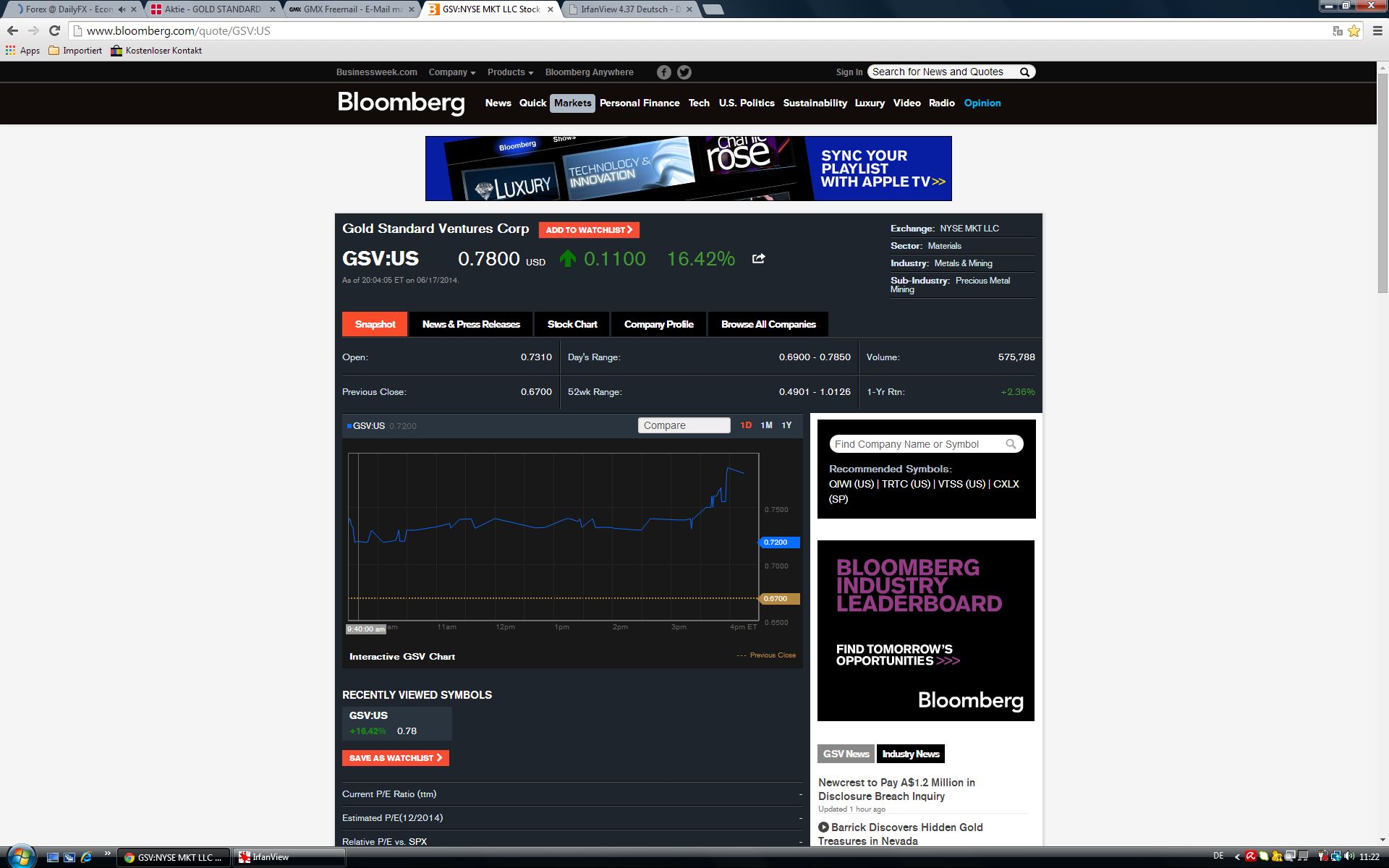
Task: Switch to Industry News tab
Action: (910, 754)
